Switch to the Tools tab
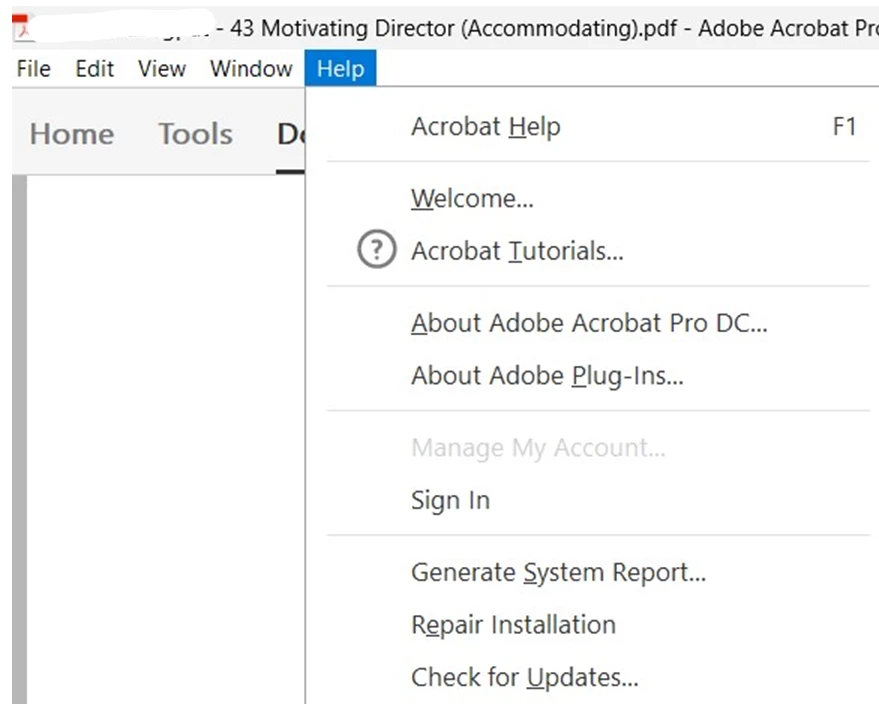The width and height of the screenshot is (879, 721). [x=196, y=134]
